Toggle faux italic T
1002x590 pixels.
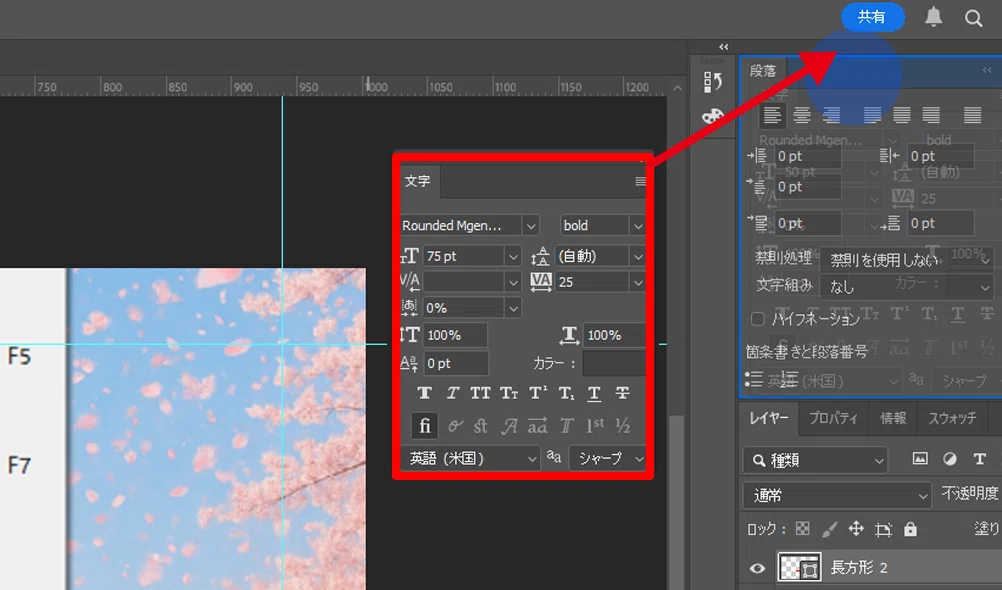pyautogui.click(x=452, y=393)
